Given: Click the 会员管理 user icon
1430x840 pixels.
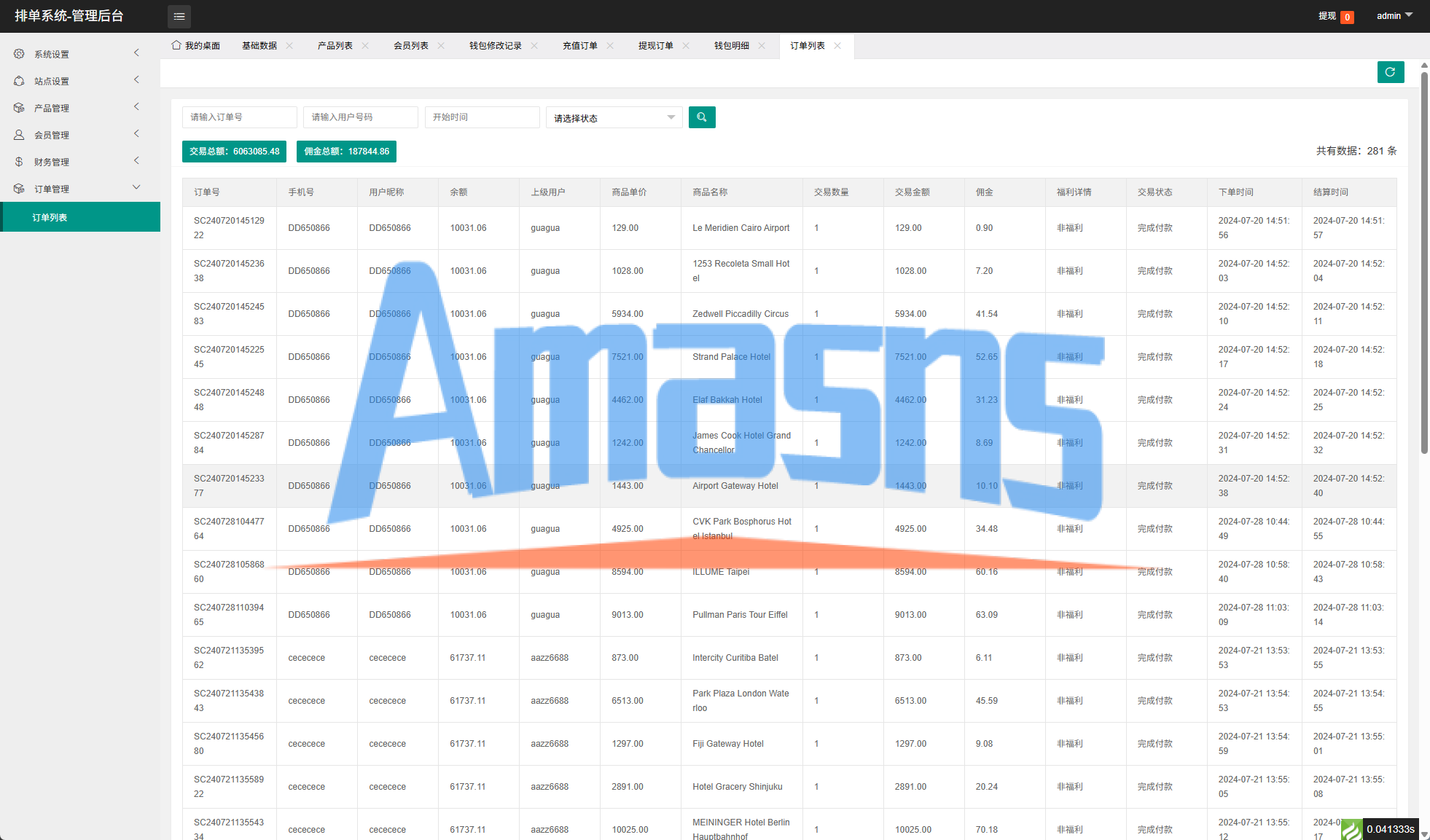Looking at the screenshot, I should (x=19, y=135).
